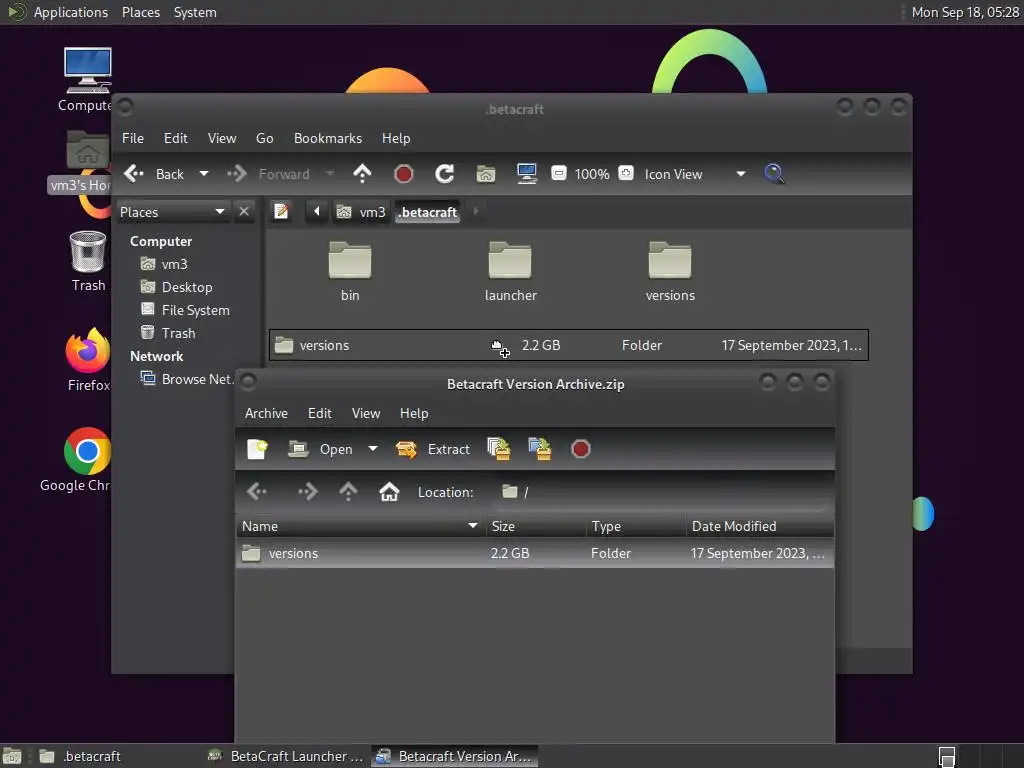The height and width of the screenshot is (768, 1024).
Task: Click the Extract button in archive manager
Action: [433, 449]
